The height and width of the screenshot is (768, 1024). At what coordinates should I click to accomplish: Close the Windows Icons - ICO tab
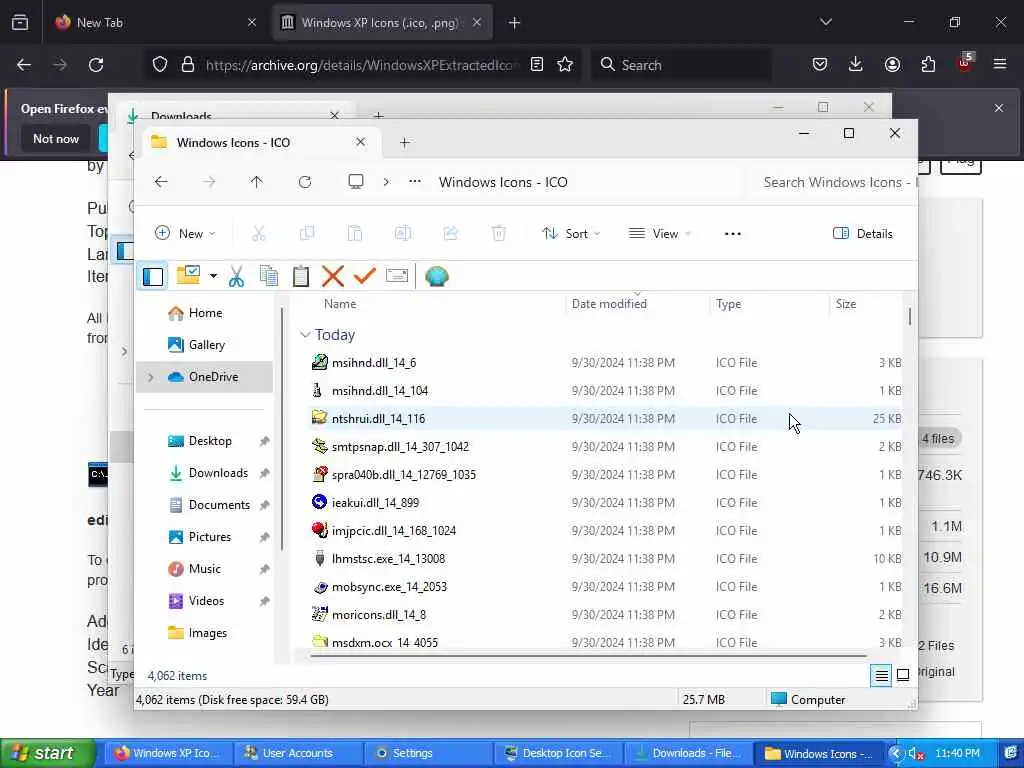(x=360, y=142)
